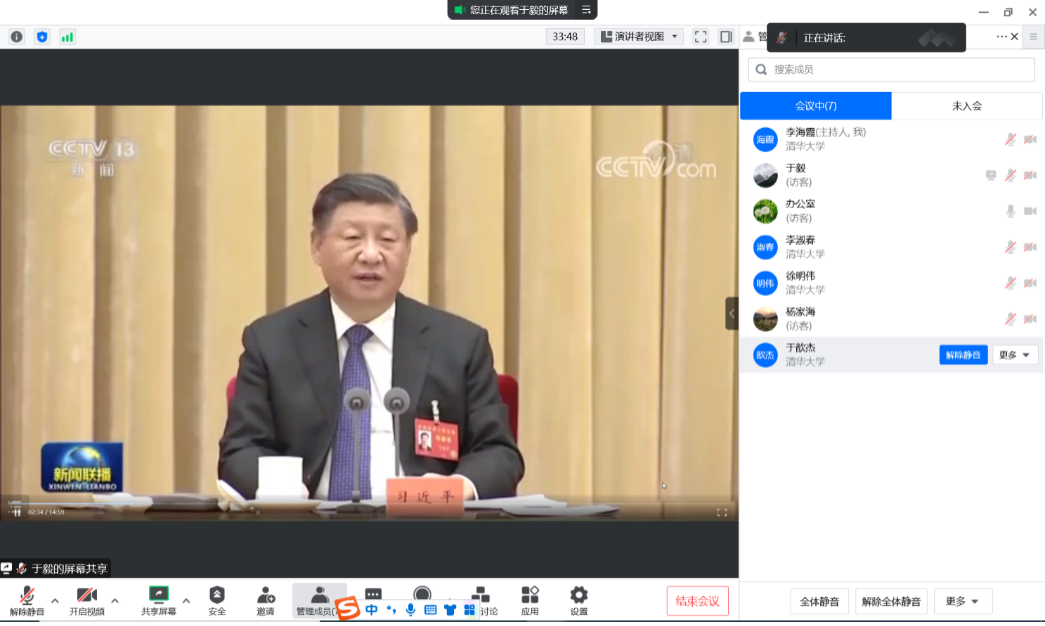Image resolution: width=1045 pixels, height=626 pixels.
Task: Expand audio options arrow beside 解除静音
Action: (55, 601)
